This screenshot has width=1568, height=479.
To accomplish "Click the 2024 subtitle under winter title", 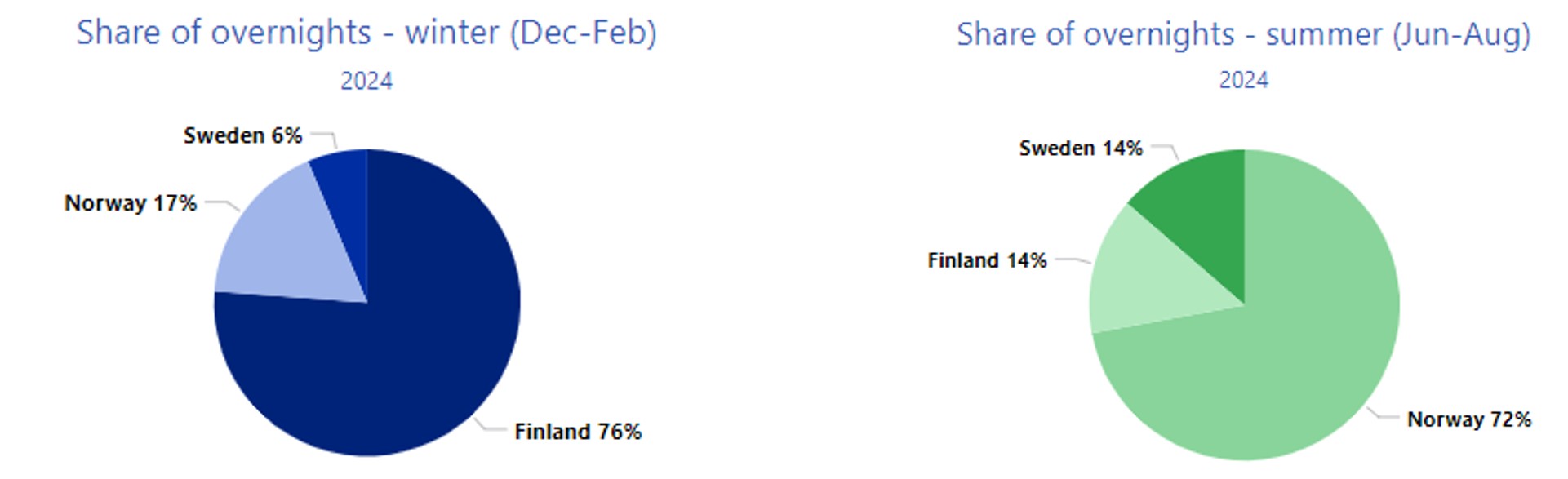I will 366,81.
